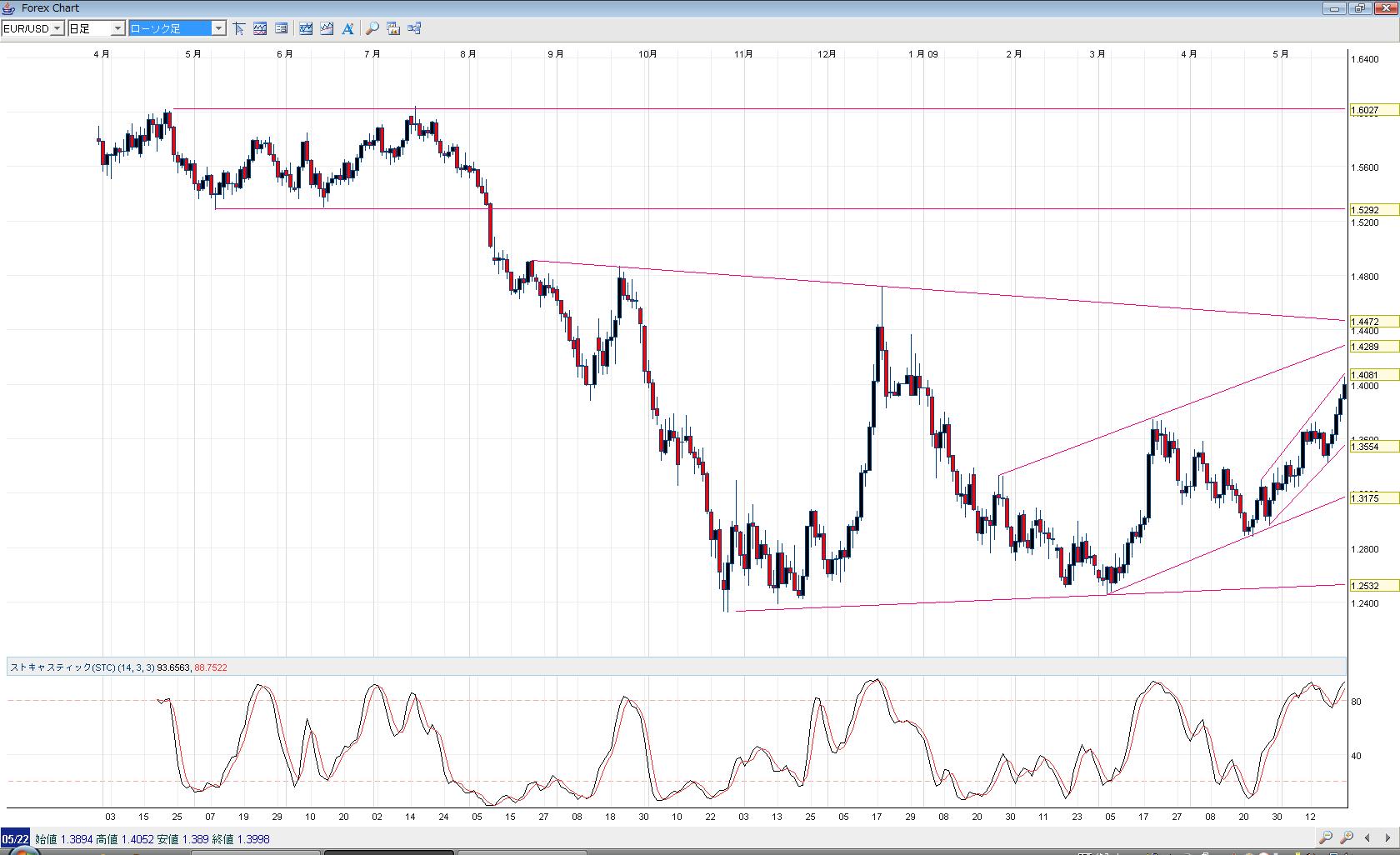
Task: Zoom in using bottom plus magnifier
Action: 1347,837
